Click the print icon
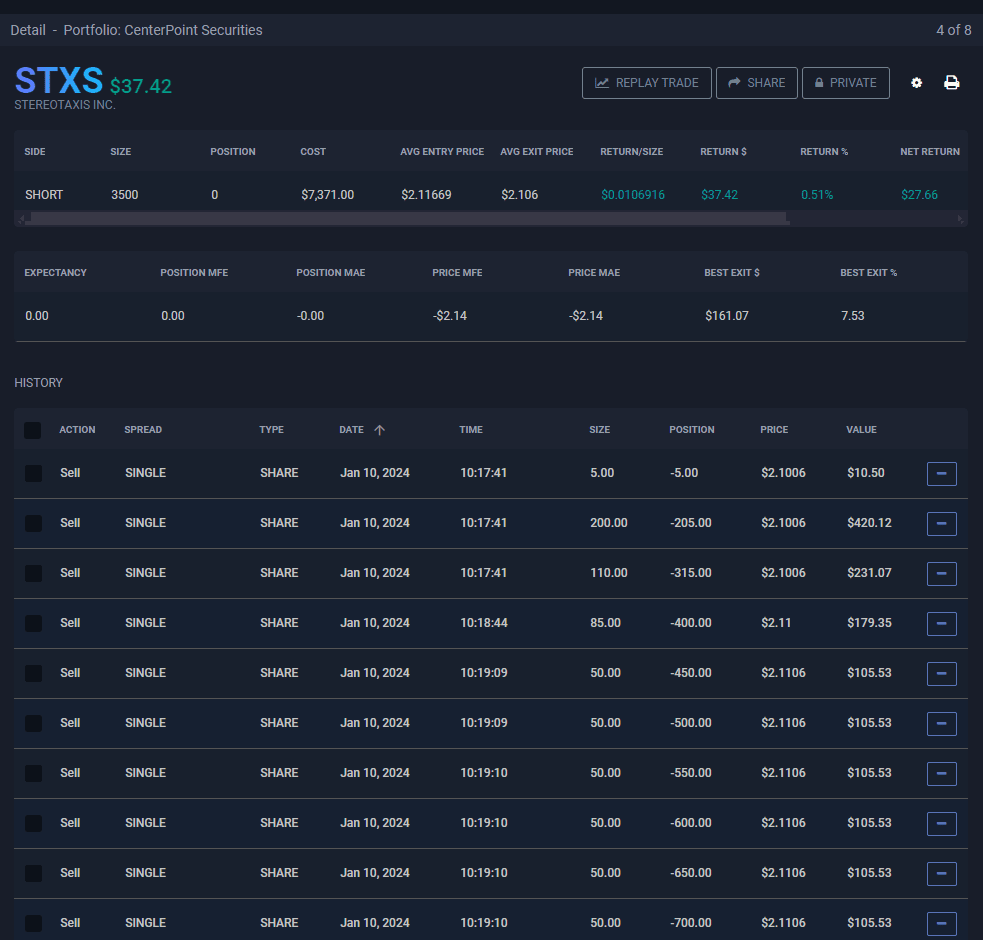983x940 pixels. click(x=952, y=83)
